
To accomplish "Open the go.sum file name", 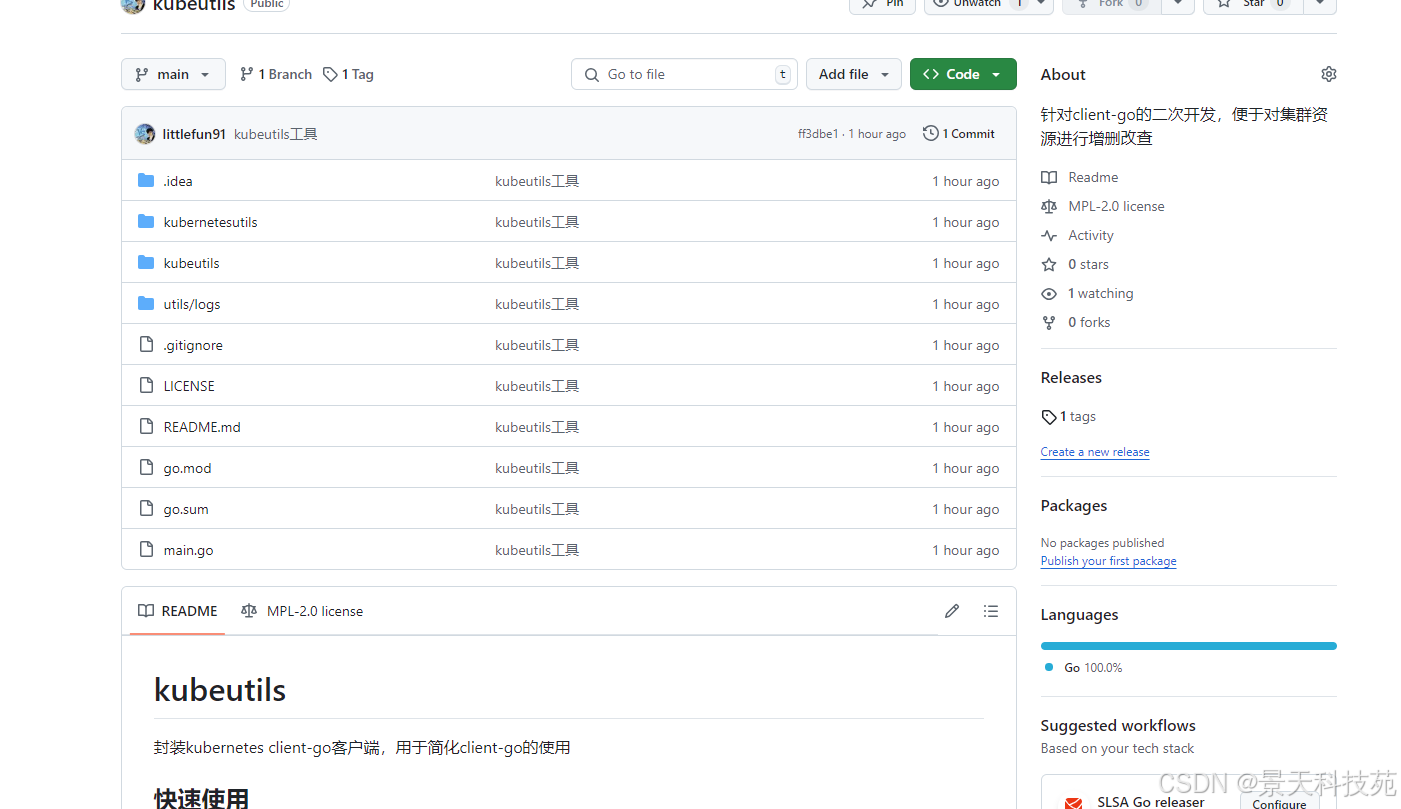I will 186,509.
